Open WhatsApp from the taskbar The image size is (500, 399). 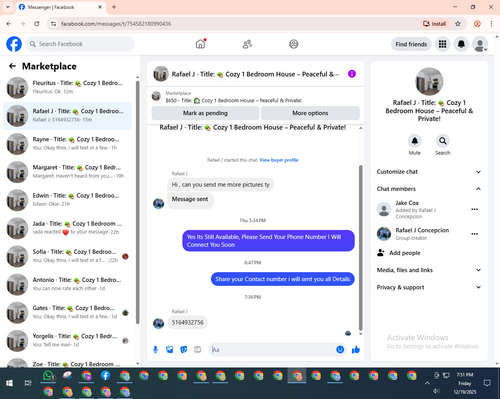click(x=48, y=376)
